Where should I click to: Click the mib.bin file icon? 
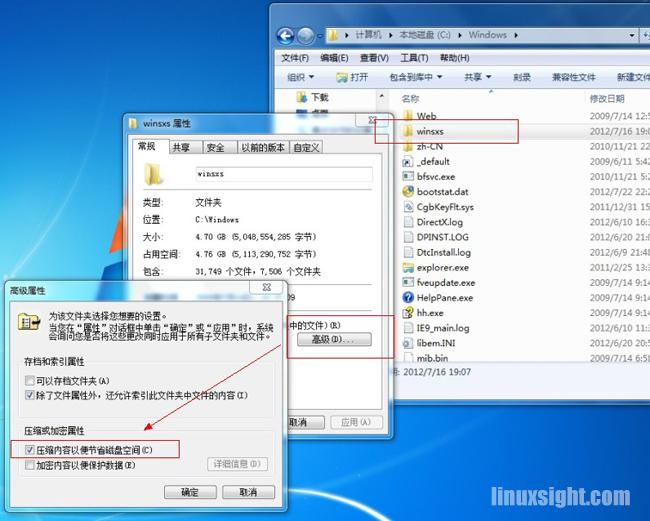click(x=408, y=357)
